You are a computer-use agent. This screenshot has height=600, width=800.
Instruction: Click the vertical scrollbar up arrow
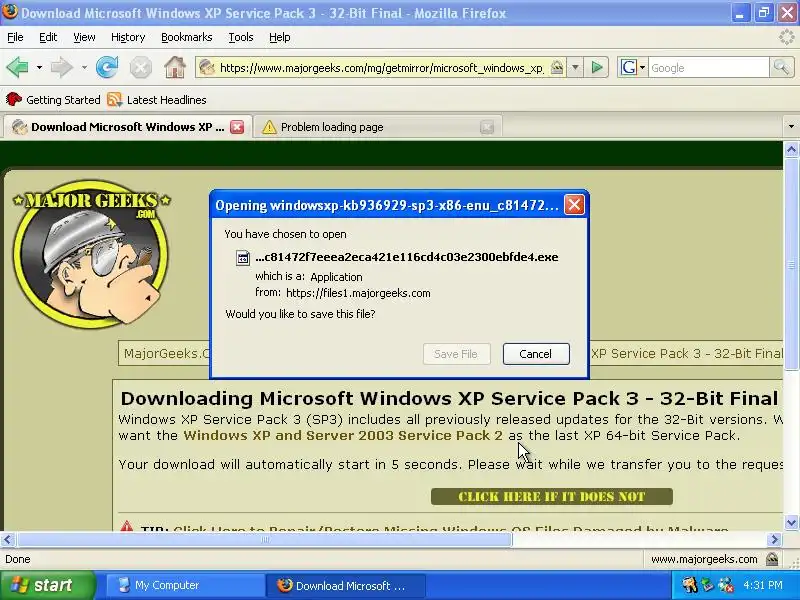pos(791,149)
